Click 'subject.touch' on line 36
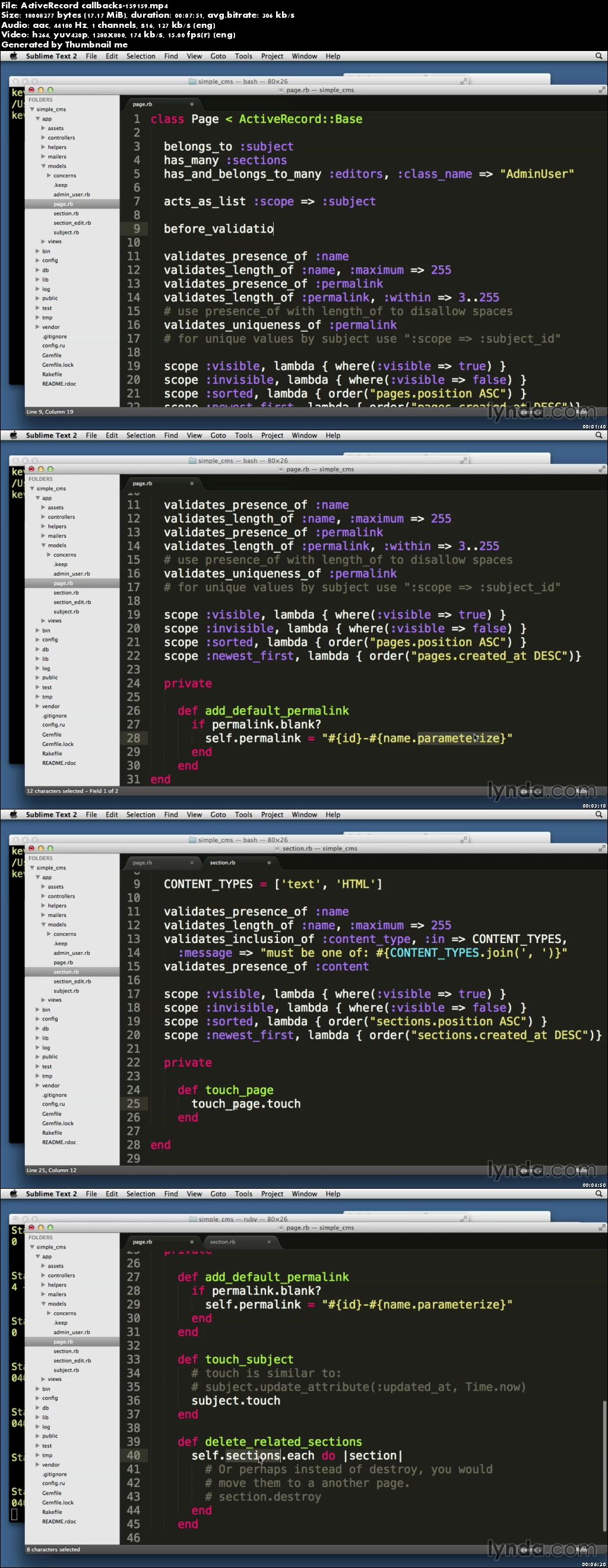Screen dimensions: 608x1568 coord(236,1400)
